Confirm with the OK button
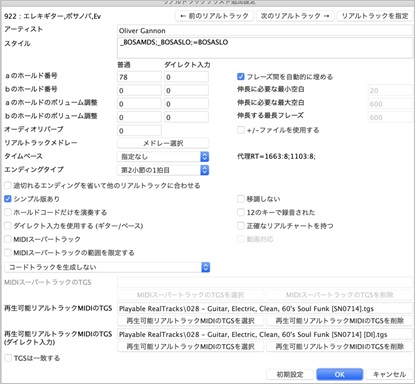Image resolution: width=415 pixels, height=384 pixels. (x=339, y=374)
